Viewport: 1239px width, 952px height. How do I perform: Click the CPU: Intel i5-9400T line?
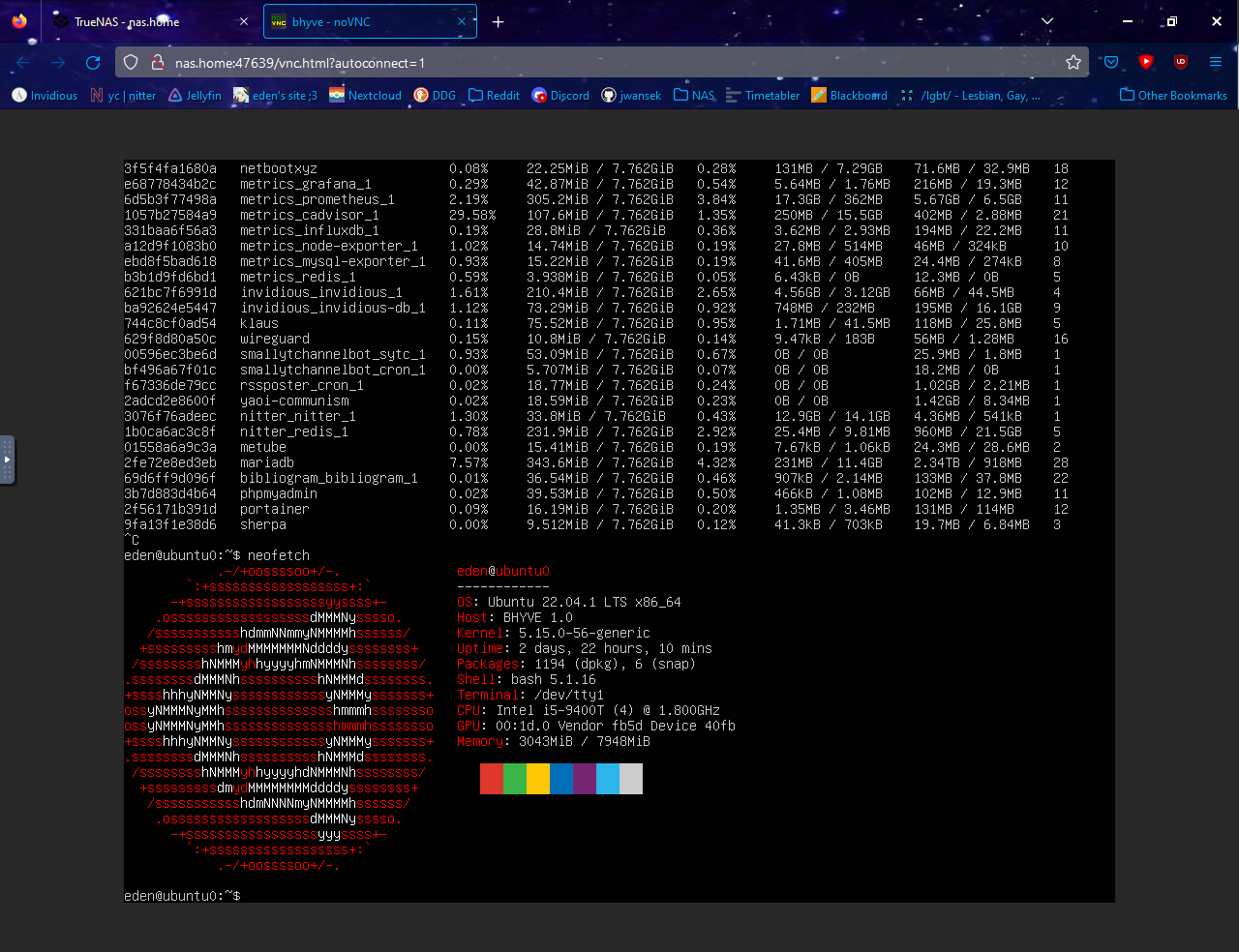pyautogui.click(x=589, y=710)
